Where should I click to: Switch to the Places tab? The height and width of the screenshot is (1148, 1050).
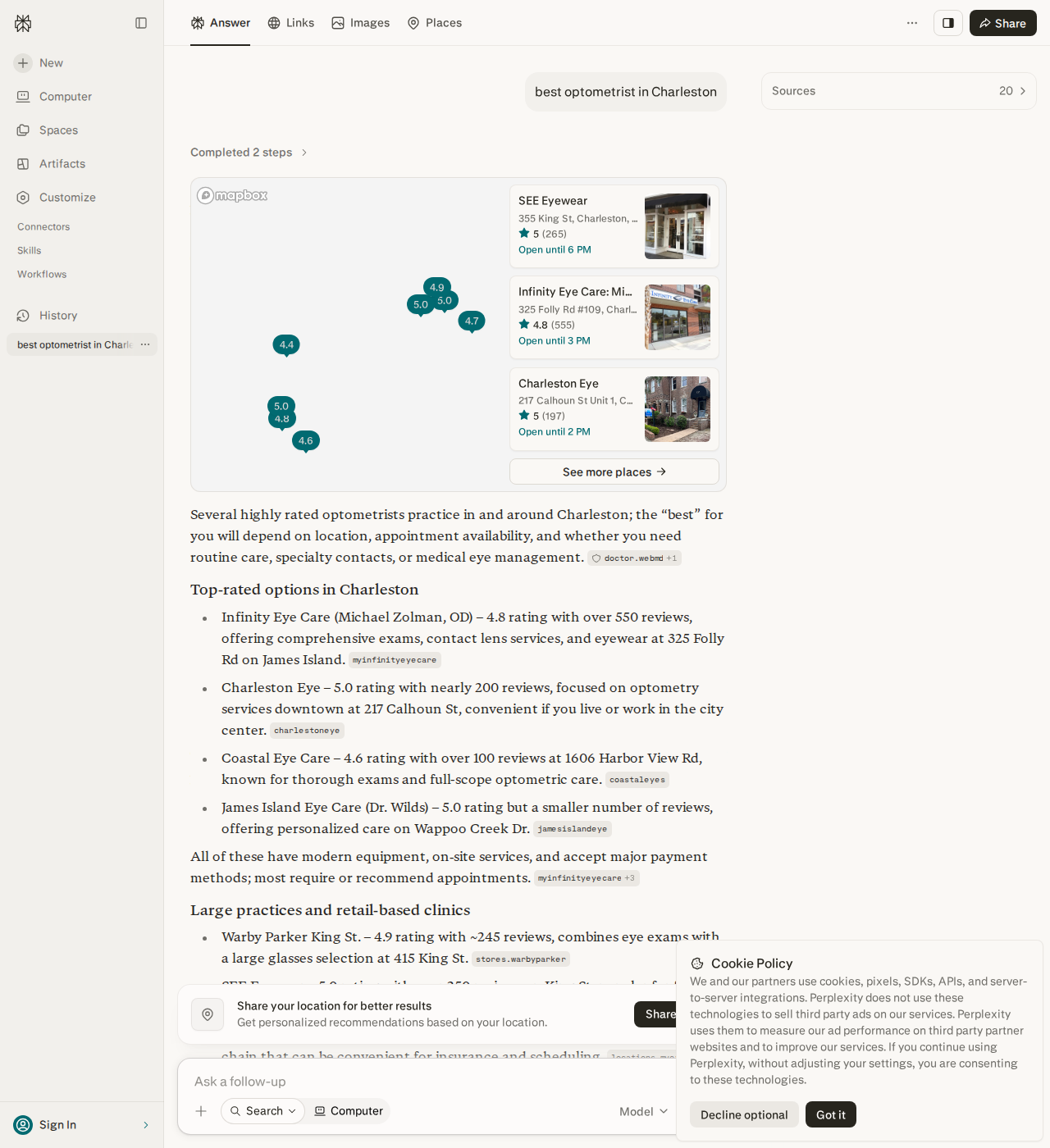[x=435, y=23]
